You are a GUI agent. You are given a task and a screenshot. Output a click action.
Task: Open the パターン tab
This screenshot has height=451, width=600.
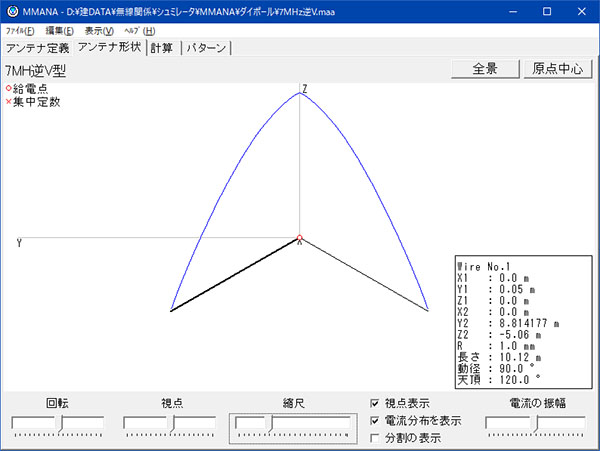[207, 48]
